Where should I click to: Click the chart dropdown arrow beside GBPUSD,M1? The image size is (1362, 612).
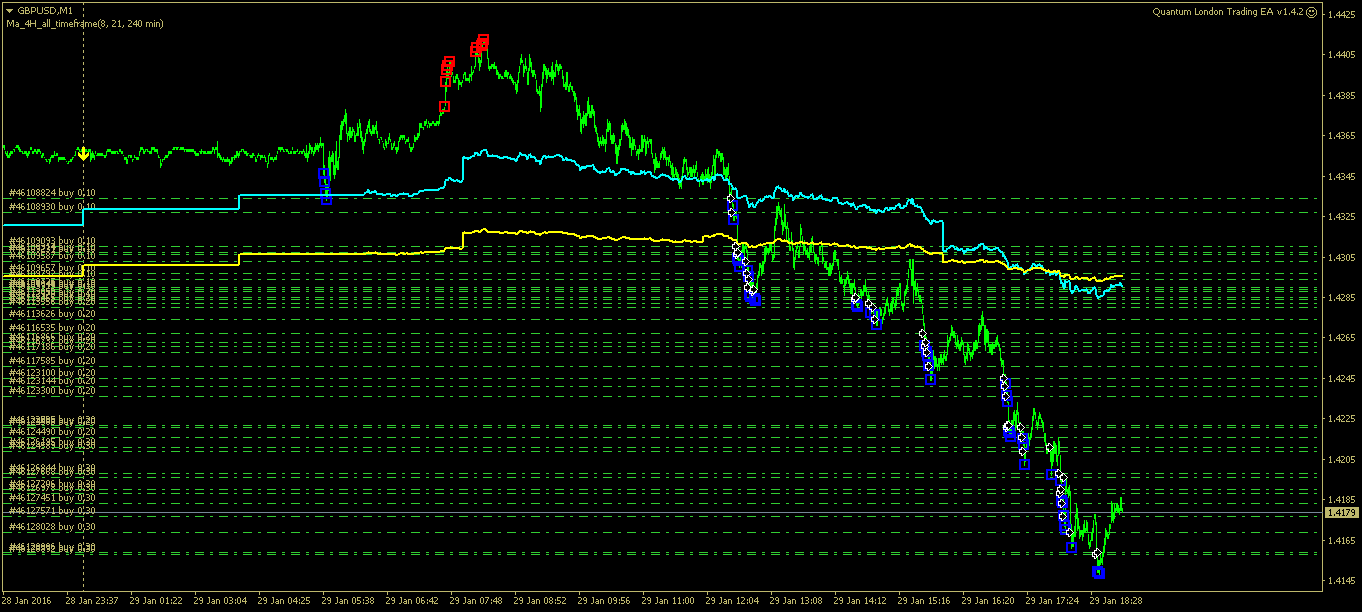click(x=9, y=10)
